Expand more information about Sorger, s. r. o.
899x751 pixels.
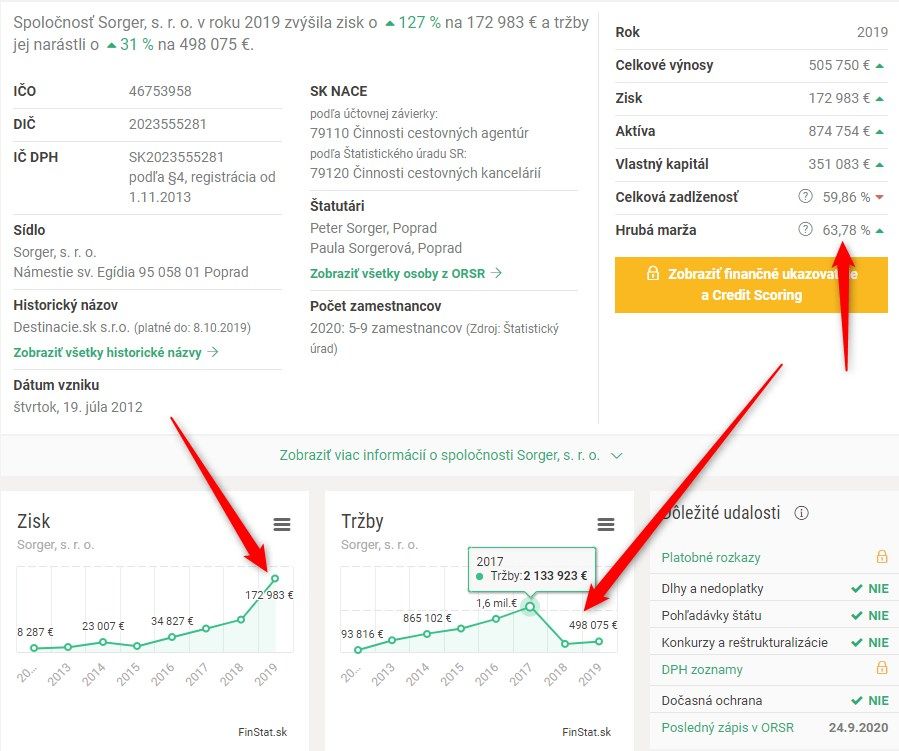pyautogui.click(x=451, y=455)
